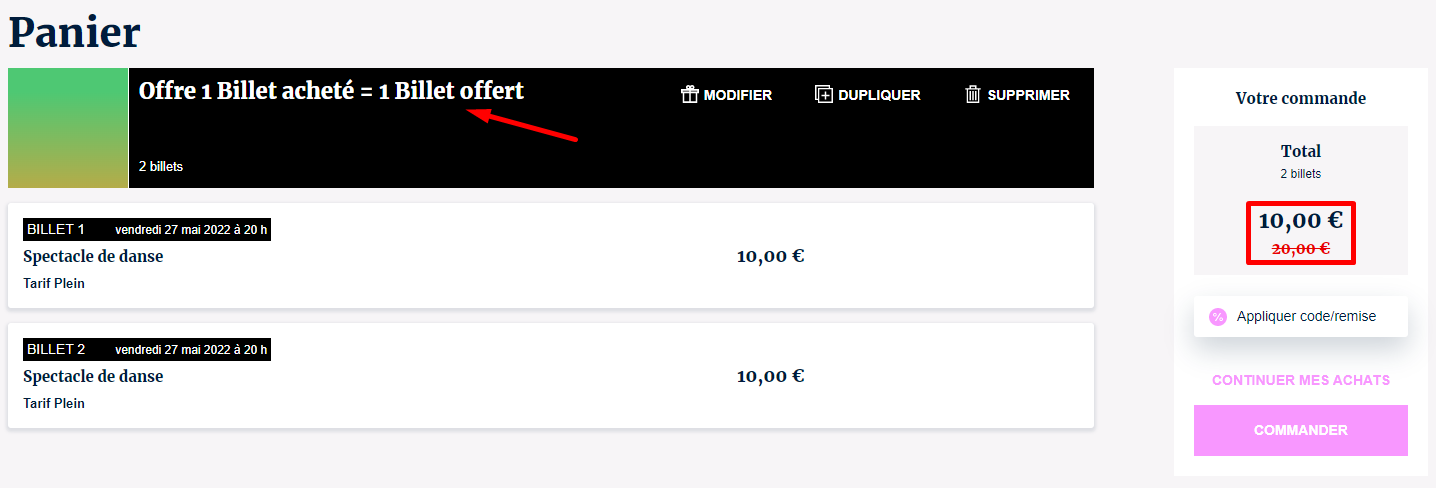Viewport: 1436px width, 488px height.
Task: Click the trash can icon
Action: point(973,95)
